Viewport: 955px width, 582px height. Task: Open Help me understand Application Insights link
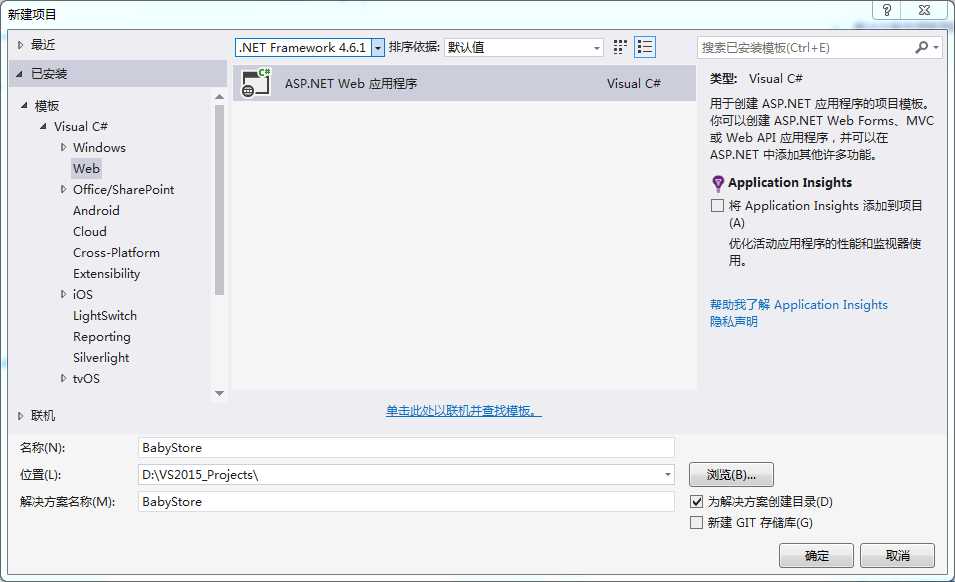coord(798,304)
